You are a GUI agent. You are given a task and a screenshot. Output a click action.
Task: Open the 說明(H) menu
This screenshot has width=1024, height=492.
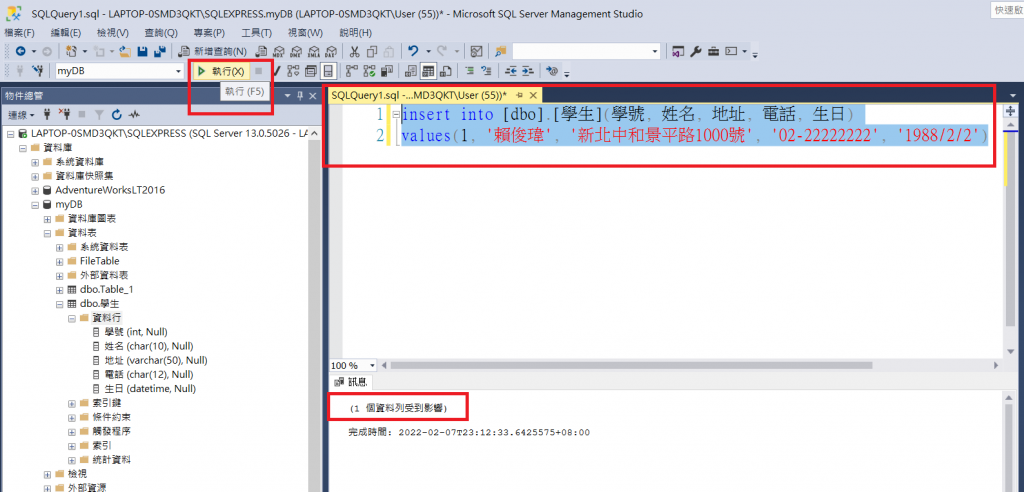(x=355, y=33)
